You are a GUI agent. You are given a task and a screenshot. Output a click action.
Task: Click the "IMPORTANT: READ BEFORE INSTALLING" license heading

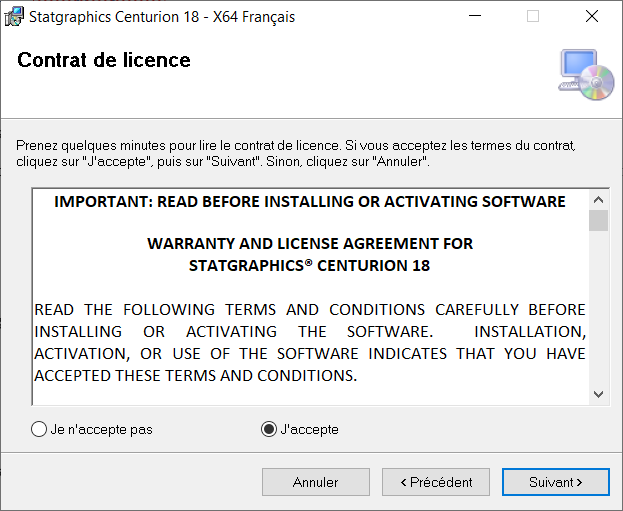(310, 201)
